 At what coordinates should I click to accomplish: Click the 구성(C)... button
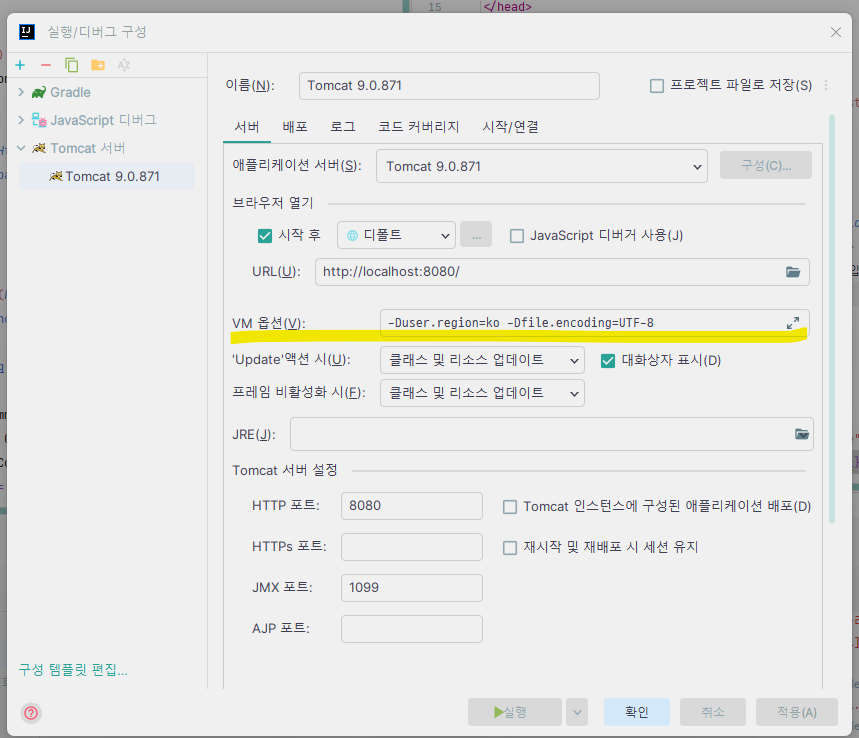click(x=766, y=165)
